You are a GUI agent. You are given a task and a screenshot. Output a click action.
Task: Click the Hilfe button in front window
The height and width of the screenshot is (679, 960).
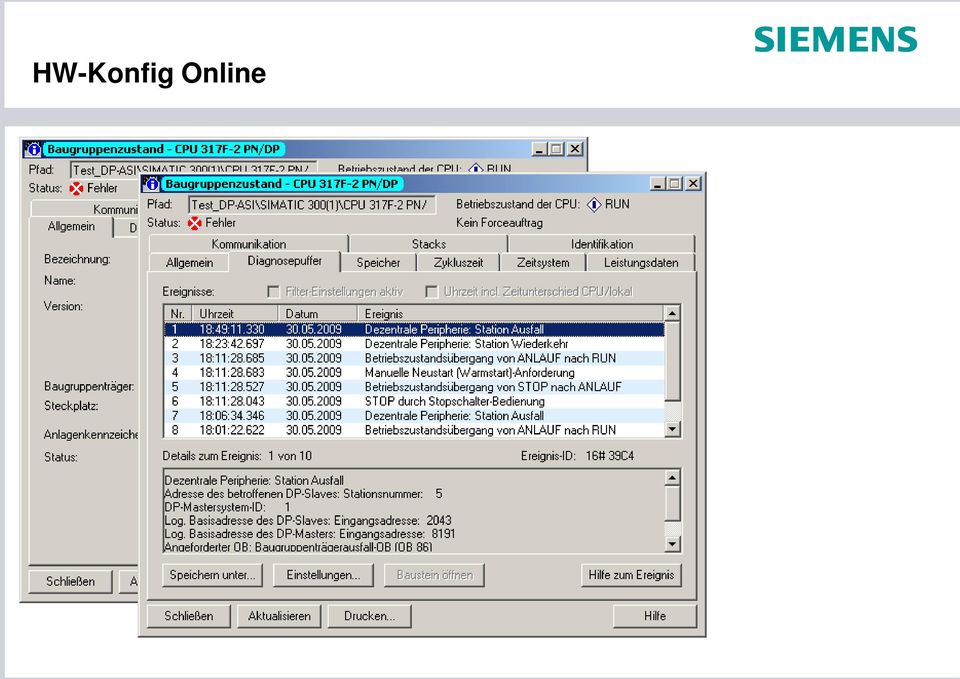654,616
